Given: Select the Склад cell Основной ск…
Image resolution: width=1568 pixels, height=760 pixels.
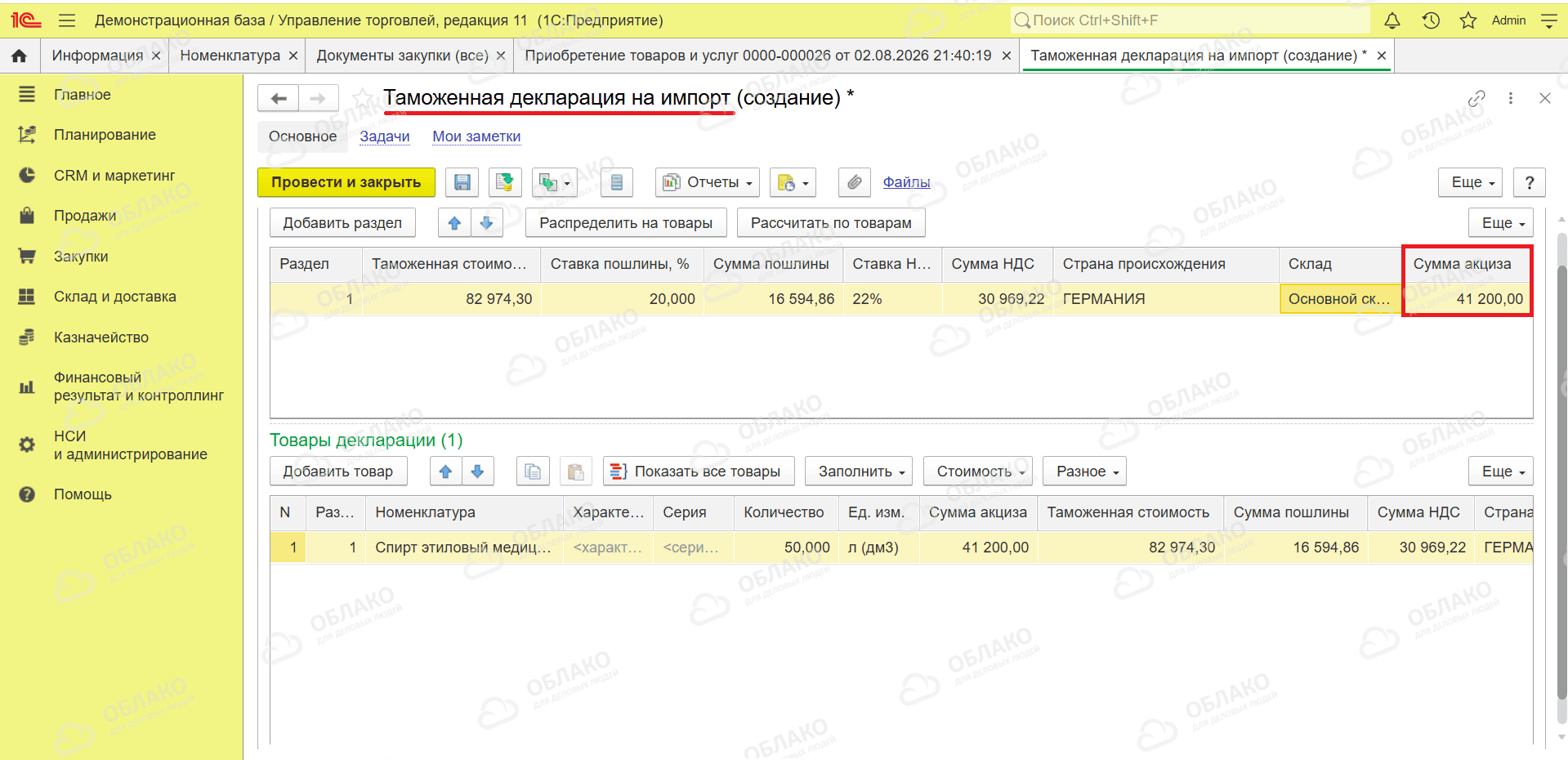Looking at the screenshot, I should point(1340,299).
